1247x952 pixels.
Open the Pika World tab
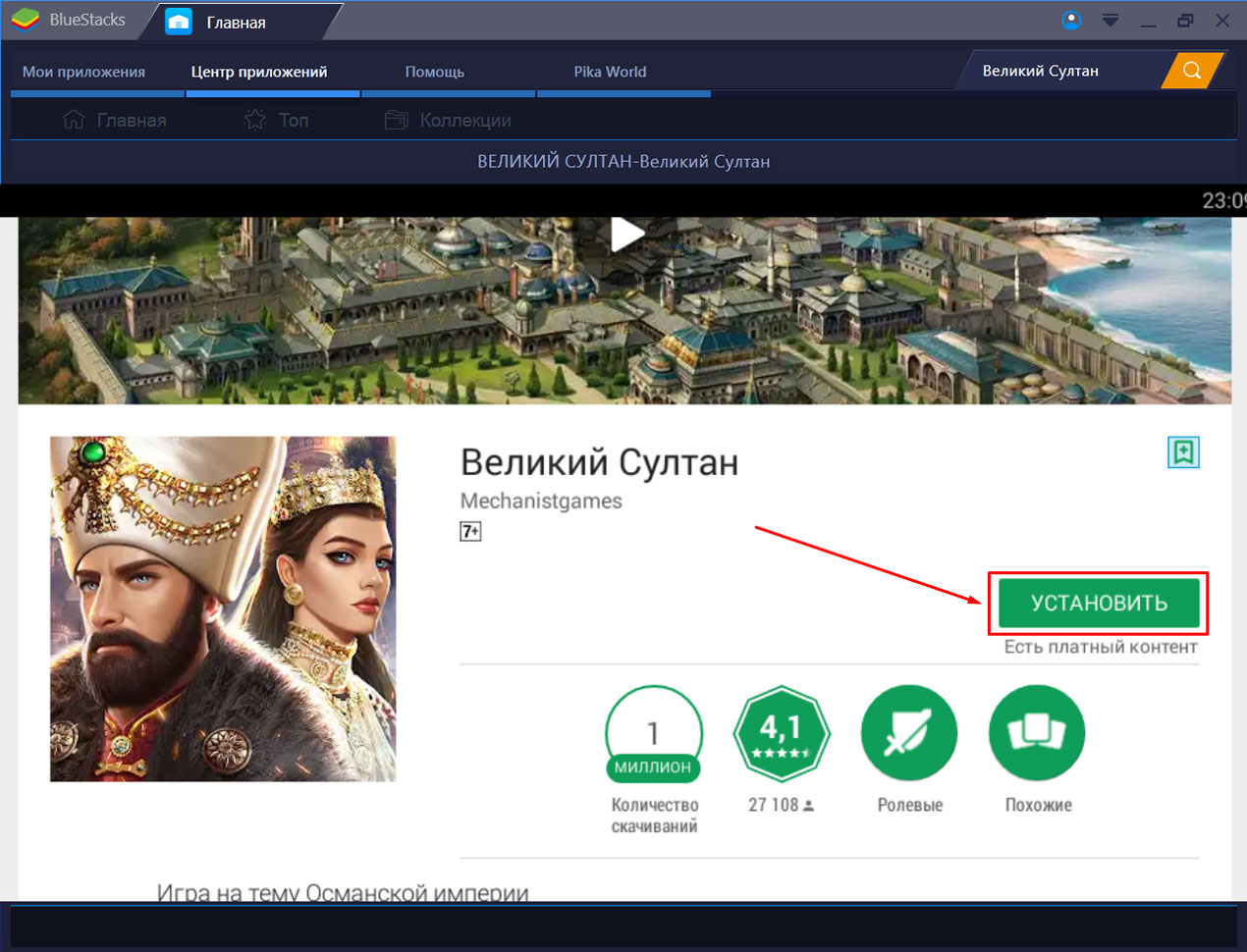coord(610,72)
